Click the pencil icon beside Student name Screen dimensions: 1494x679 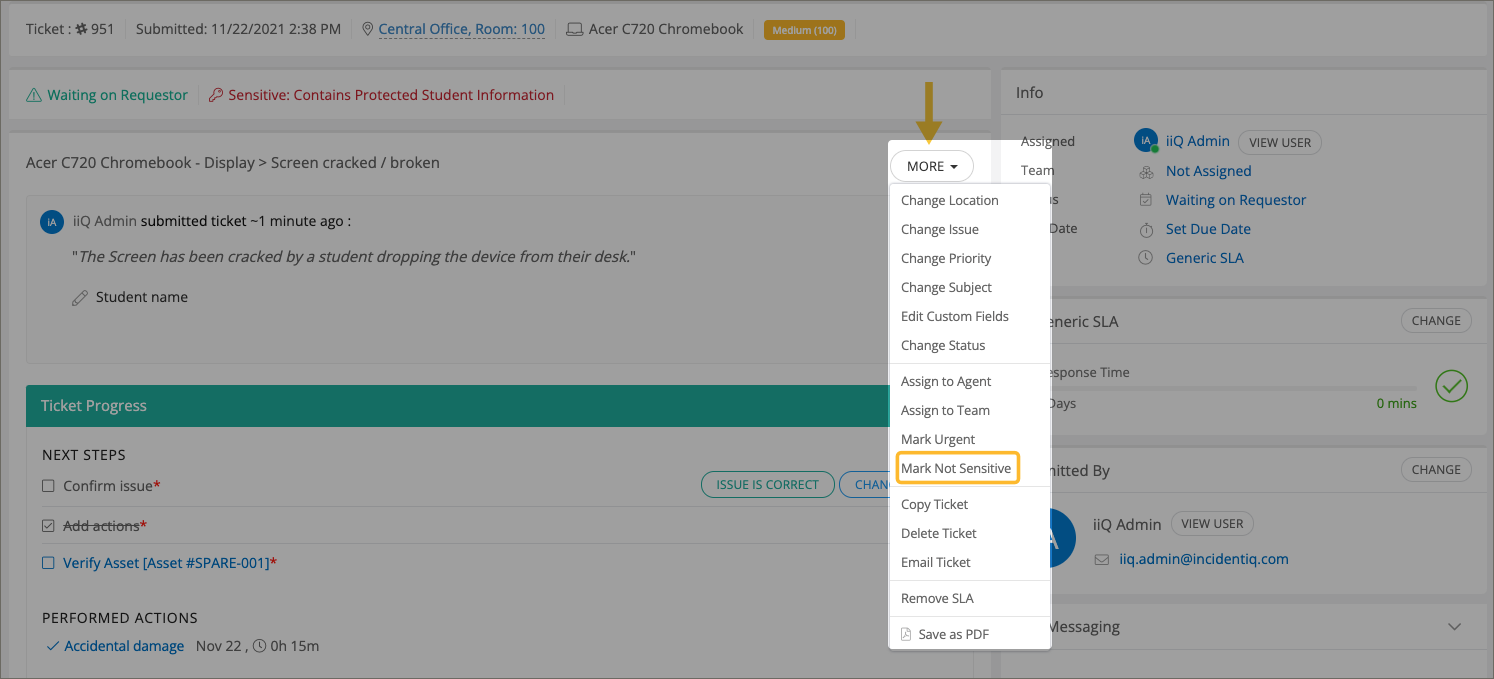click(80, 298)
